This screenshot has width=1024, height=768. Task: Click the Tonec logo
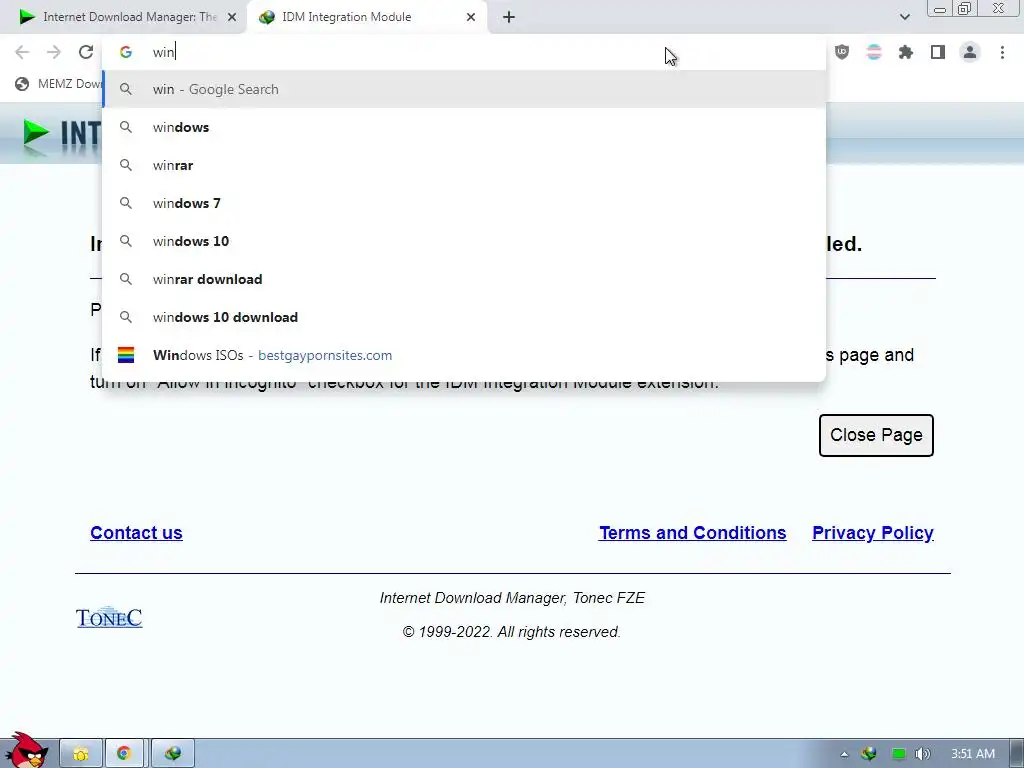pos(109,617)
